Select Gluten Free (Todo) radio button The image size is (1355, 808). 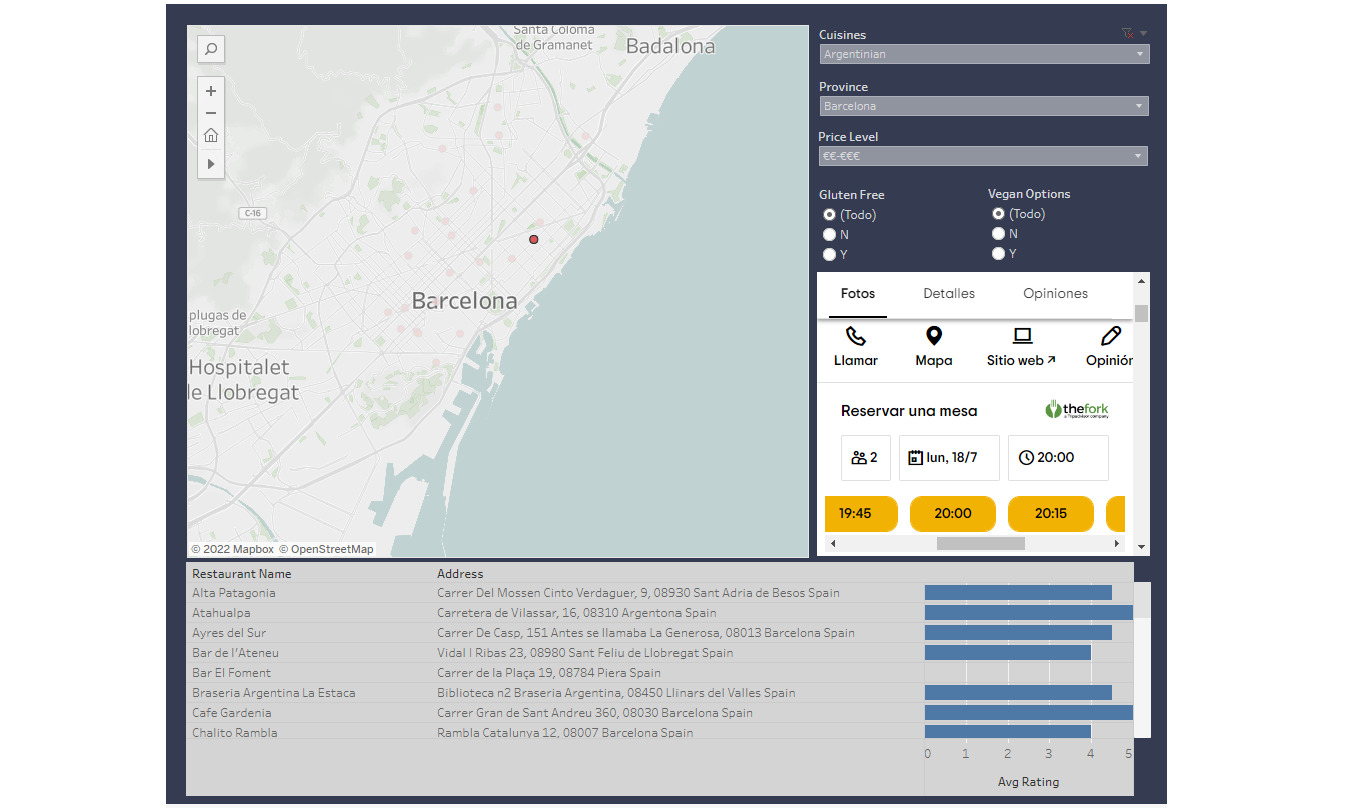click(829, 215)
